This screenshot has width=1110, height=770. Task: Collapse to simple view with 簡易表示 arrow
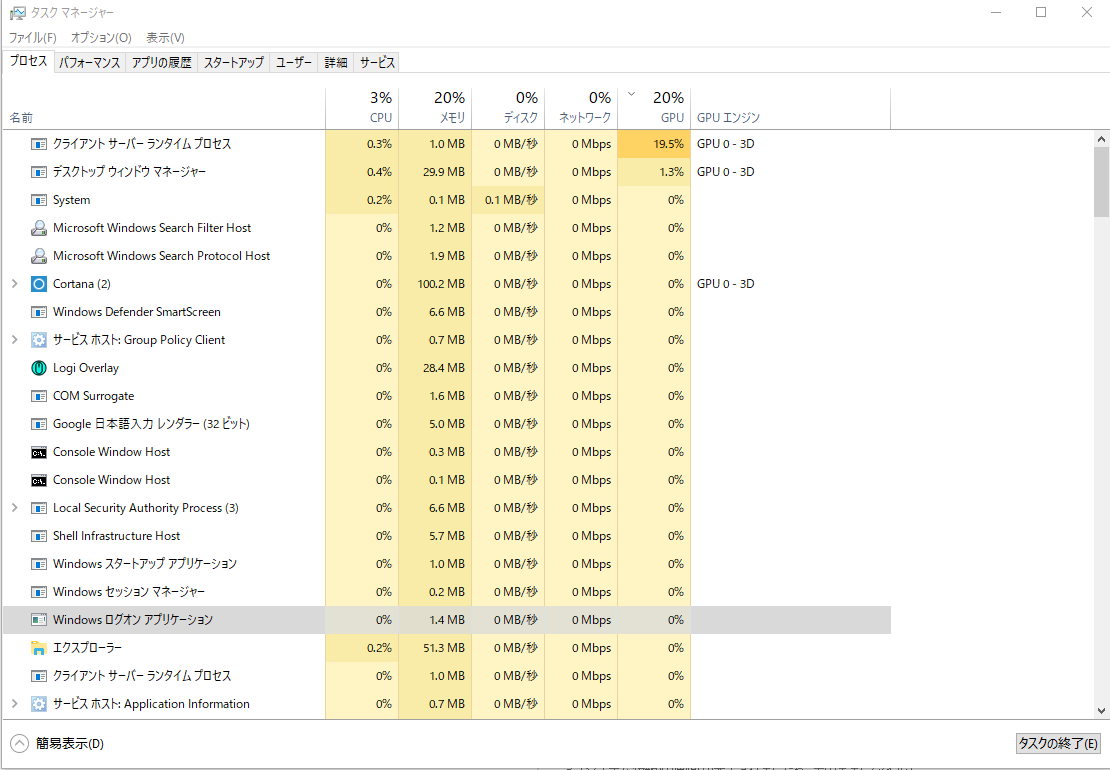click(19, 743)
